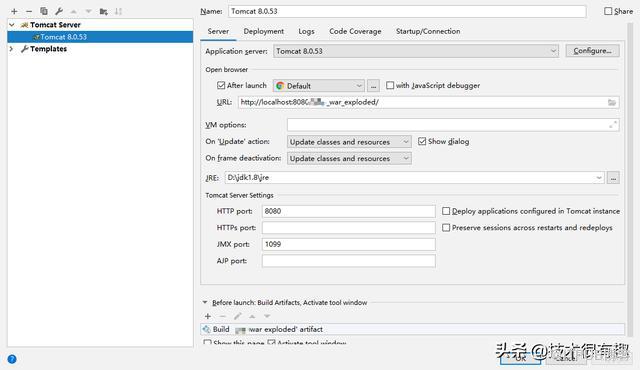Viewport: 640px width, 370px height.
Task: Select the Build war exploded artifact row
Action: [413, 329]
